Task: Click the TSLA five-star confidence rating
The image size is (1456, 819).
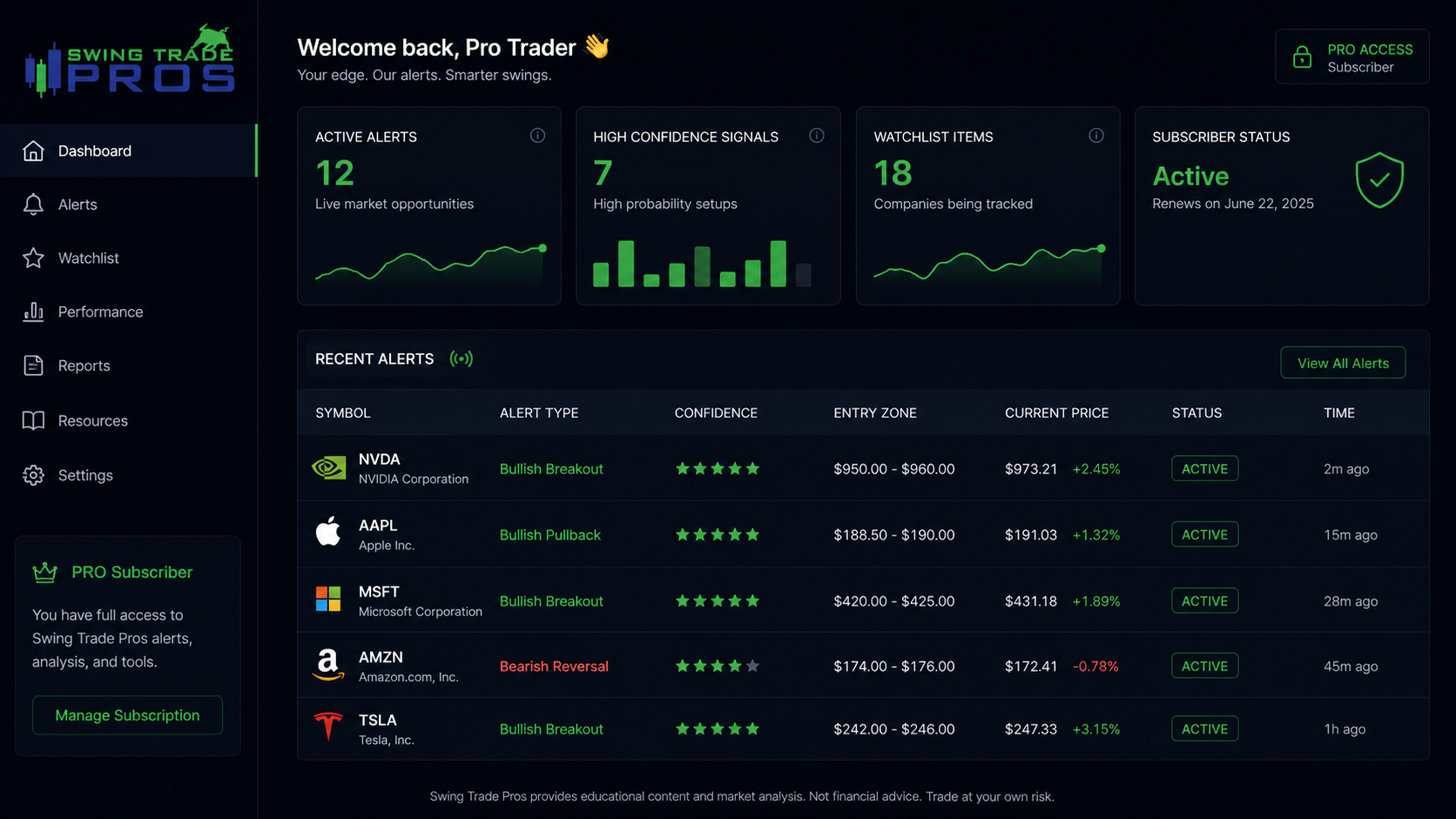Action: click(x=718, y=728)
